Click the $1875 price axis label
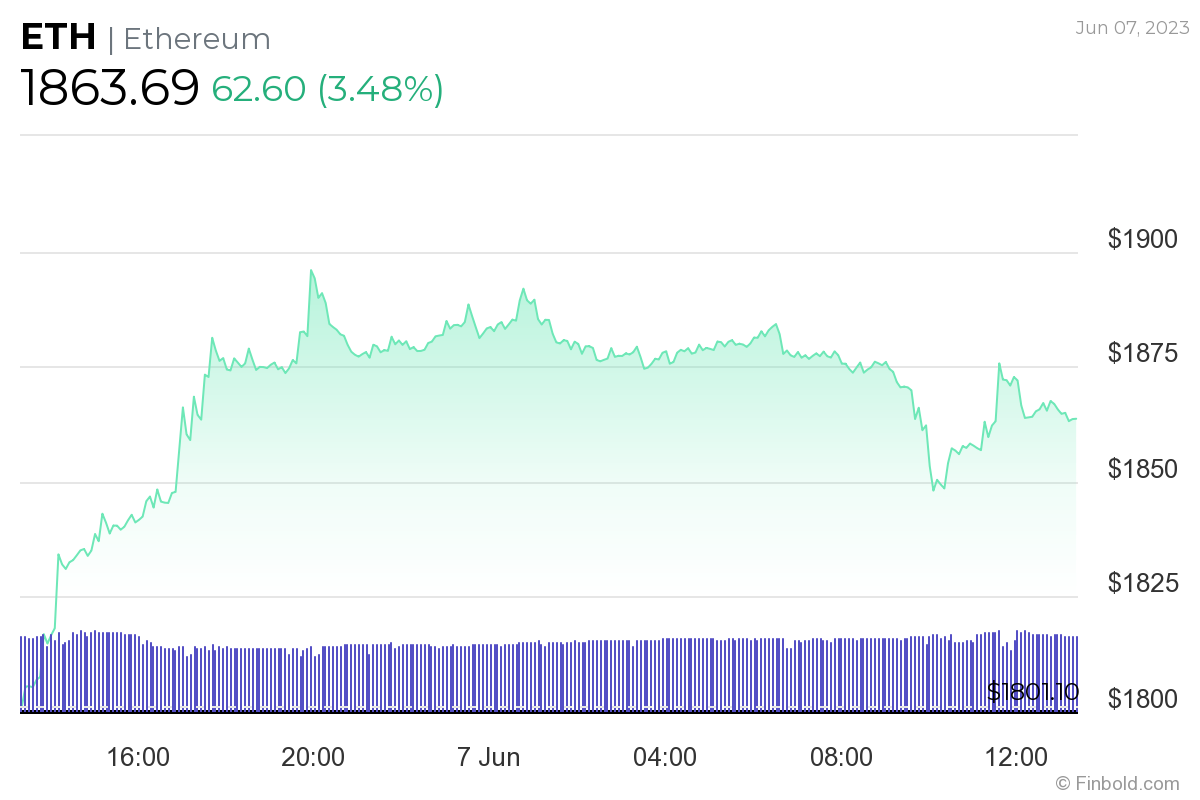This screenshot has height=800, width=1200. [1143, 353]
